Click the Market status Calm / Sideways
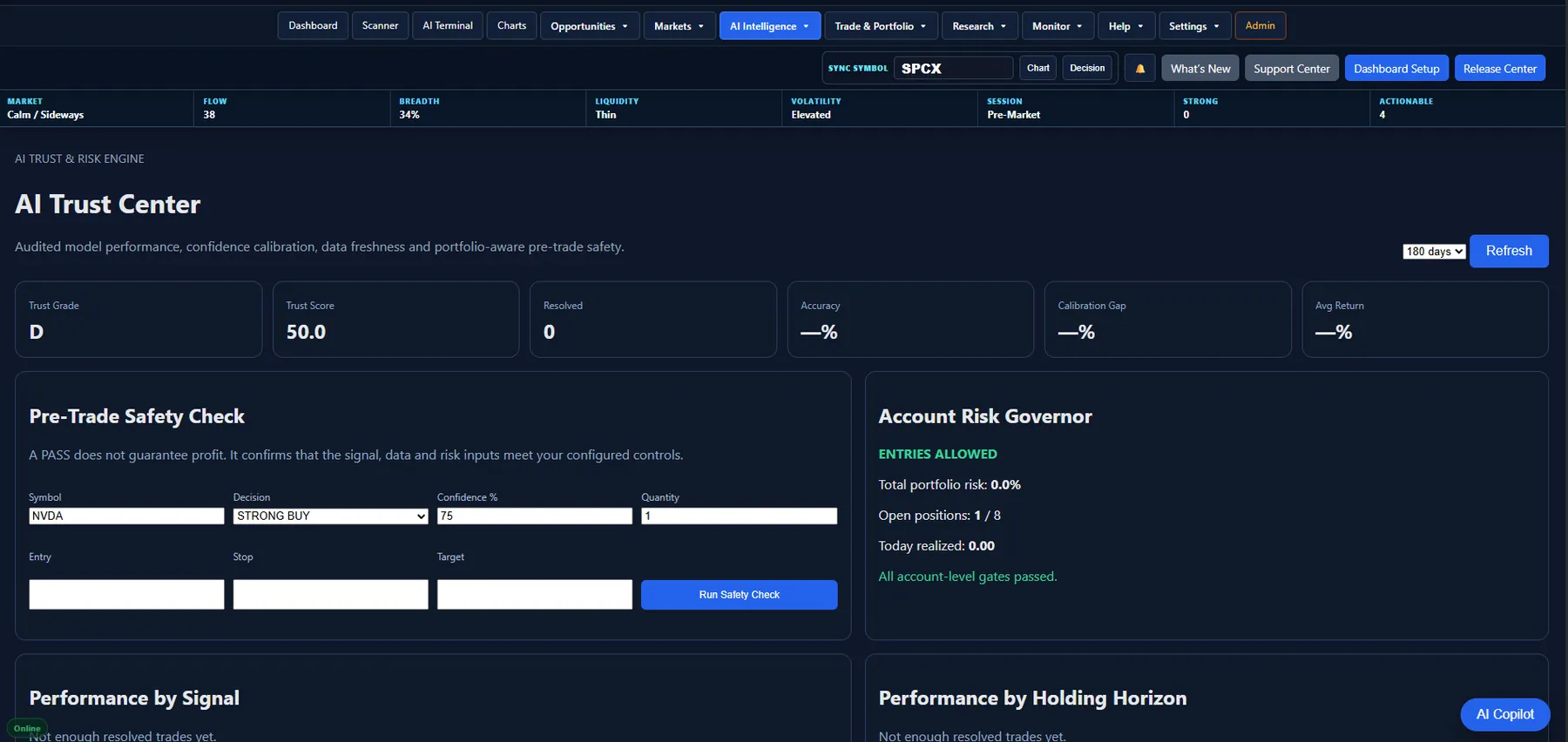The width and height of the screenshot is (1568, 742). 45,115
